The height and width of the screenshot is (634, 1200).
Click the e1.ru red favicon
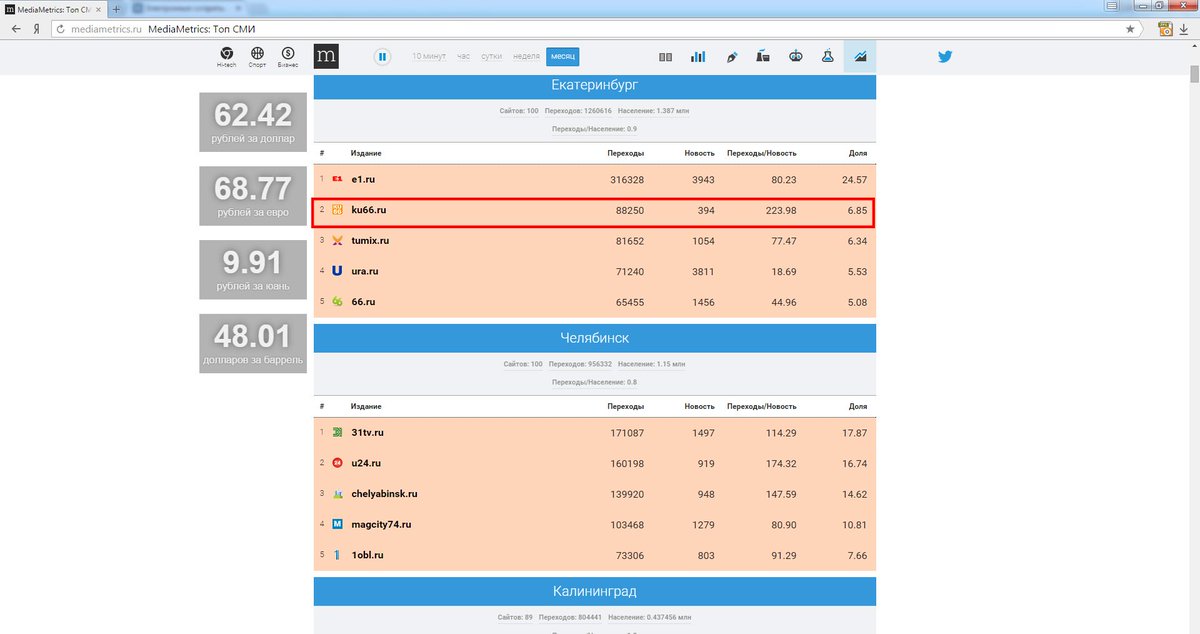pos(337,179)
